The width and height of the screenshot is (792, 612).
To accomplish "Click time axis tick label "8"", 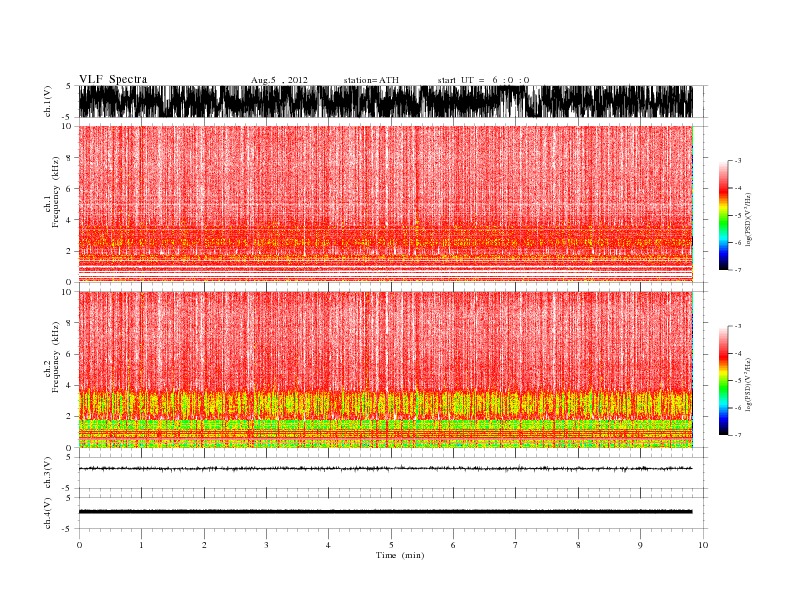I will point(578,545).
